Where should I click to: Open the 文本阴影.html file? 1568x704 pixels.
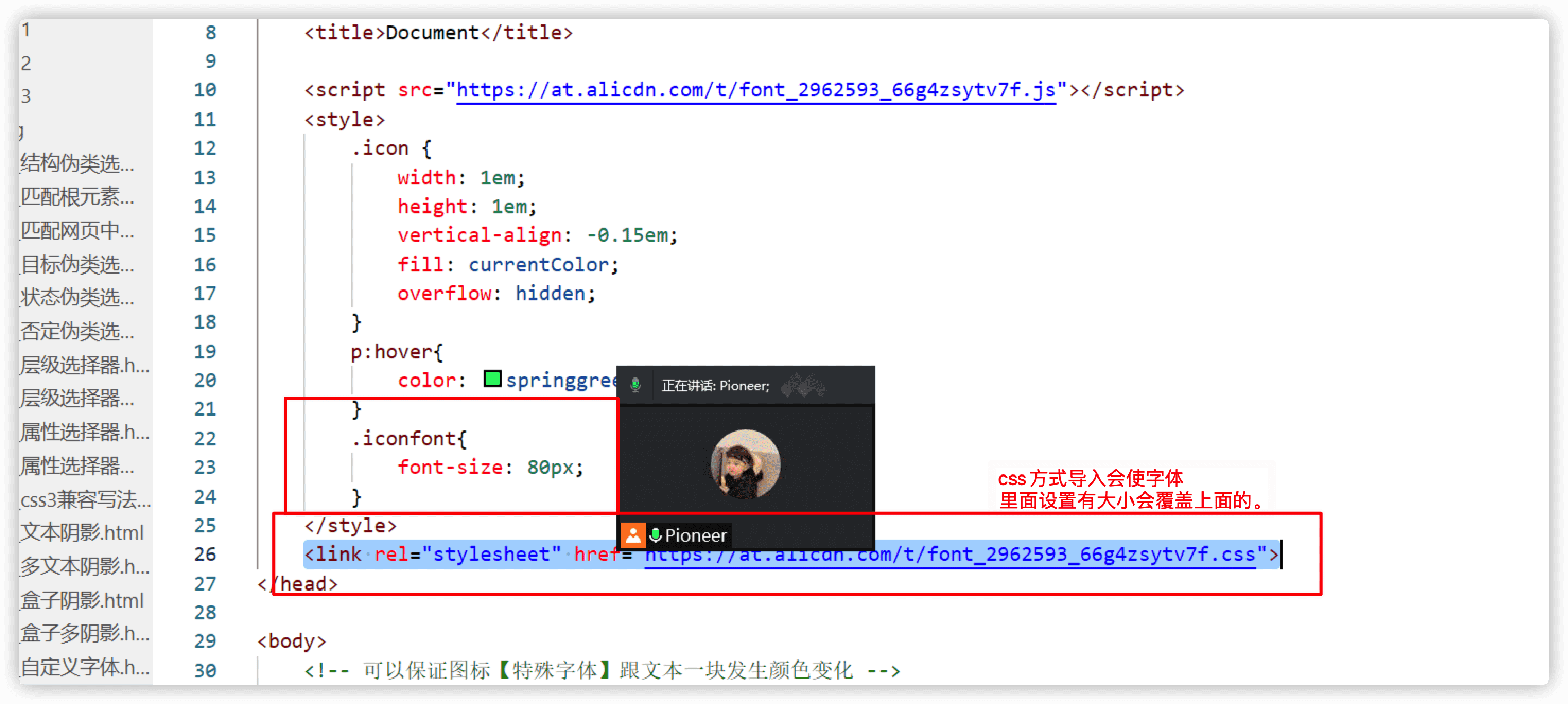point(82,532)
